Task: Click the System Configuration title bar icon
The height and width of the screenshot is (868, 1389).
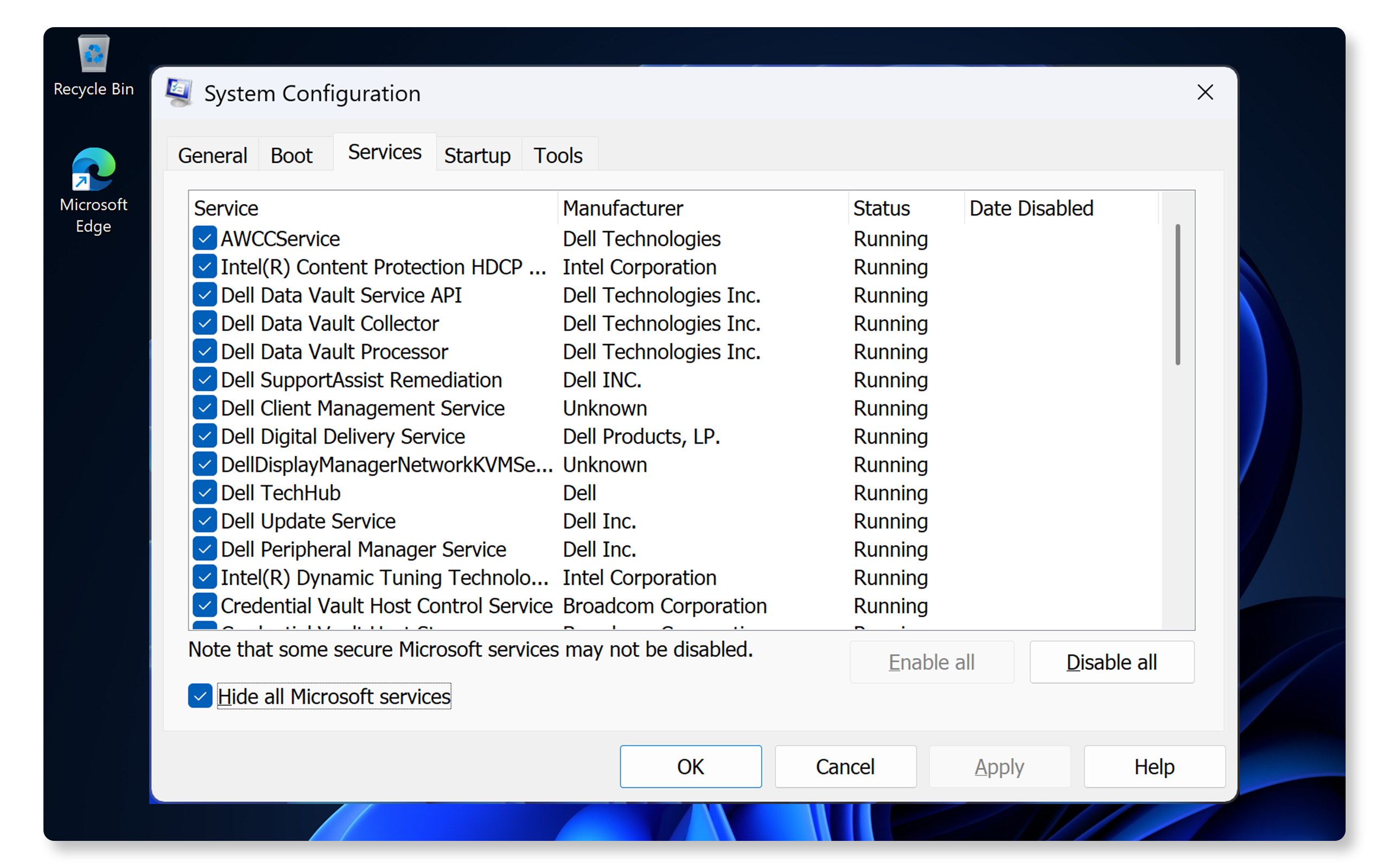Action: pyautogui.click(x=179, y=92)
